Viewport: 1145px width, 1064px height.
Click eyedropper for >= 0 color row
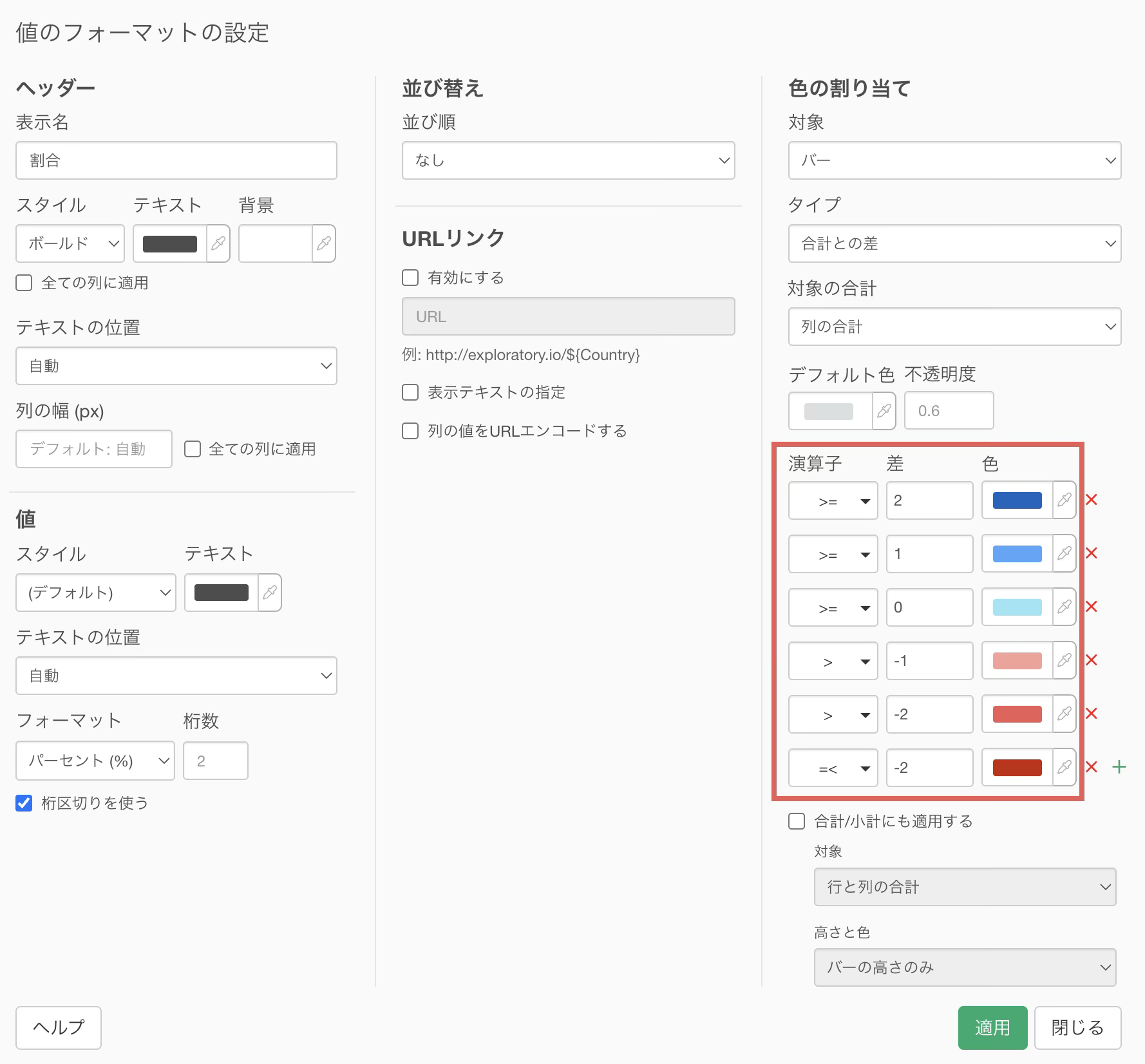click(x=1065, y=607)
